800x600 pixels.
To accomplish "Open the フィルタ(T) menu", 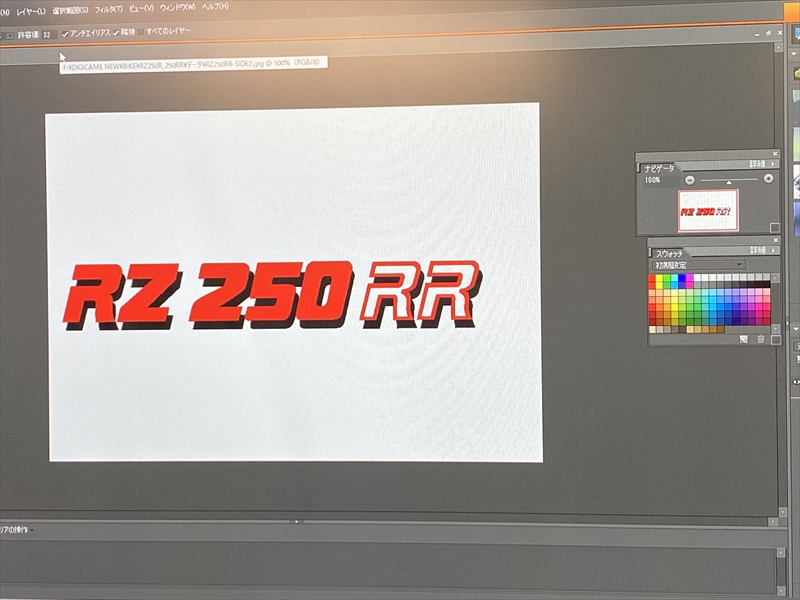I will click(x=109, y=9).
